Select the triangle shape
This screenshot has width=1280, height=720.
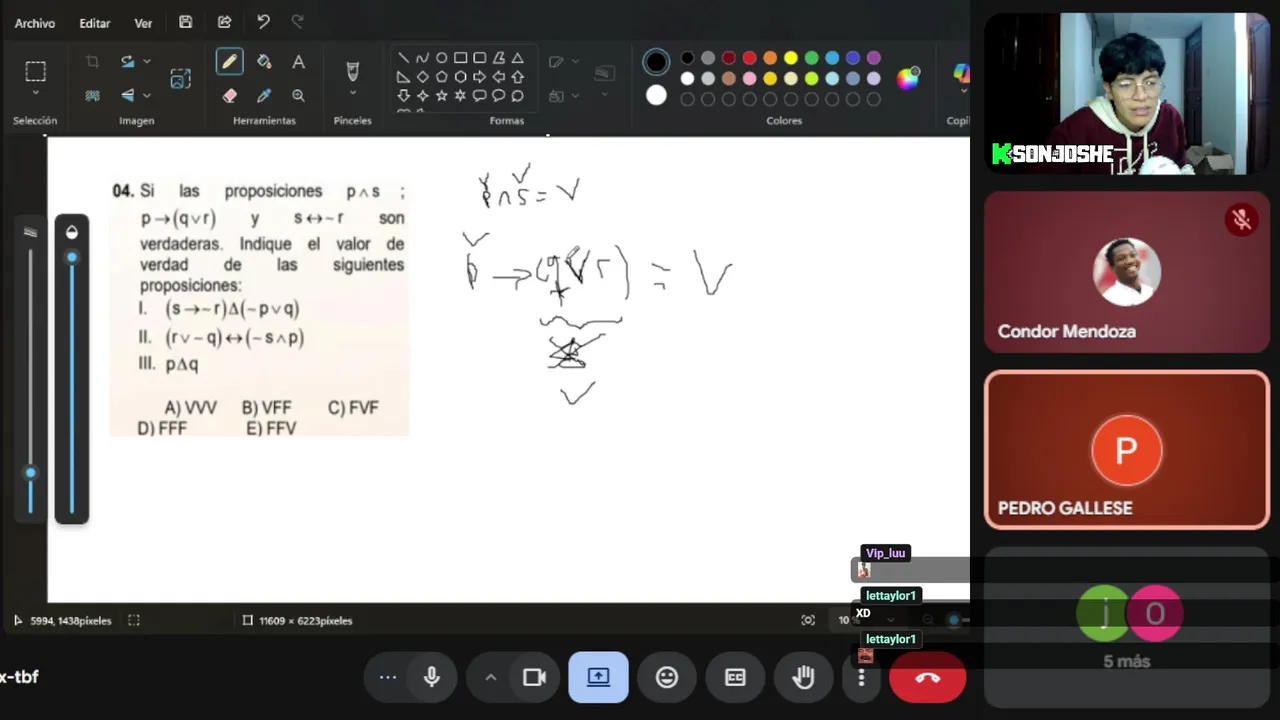tap(517, 58)
